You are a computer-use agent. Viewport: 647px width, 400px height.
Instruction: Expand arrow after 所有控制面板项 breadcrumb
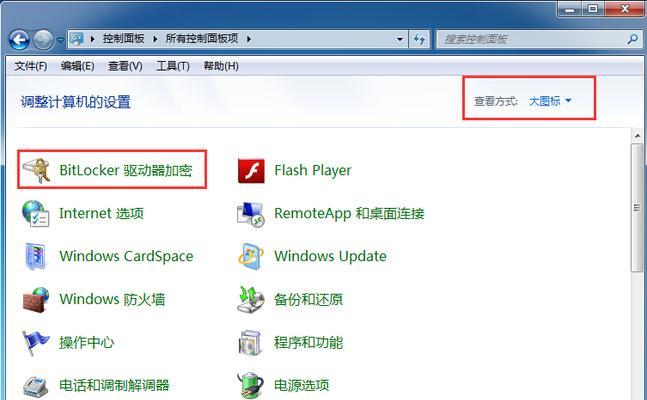tap(249, 39)
